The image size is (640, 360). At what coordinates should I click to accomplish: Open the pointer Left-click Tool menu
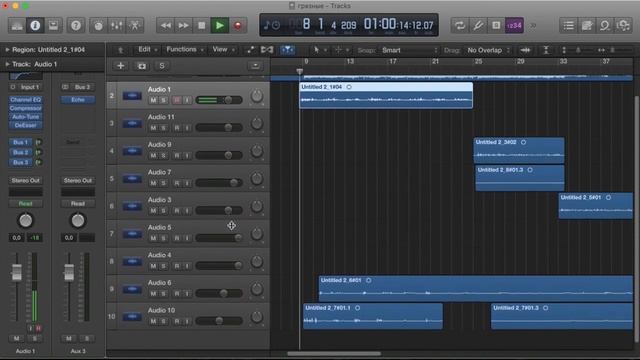[x=319, y=50]
